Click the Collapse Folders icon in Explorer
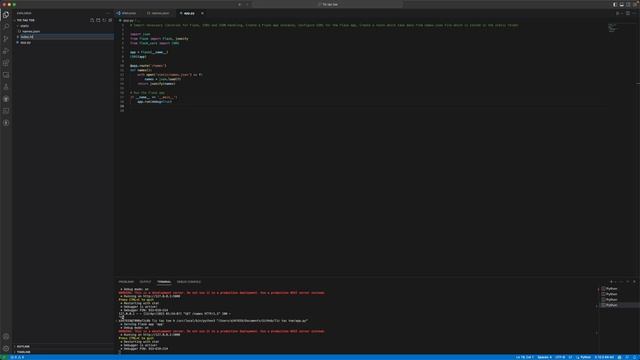The height and width of the screenshot is (360, 640). (110, 20)
